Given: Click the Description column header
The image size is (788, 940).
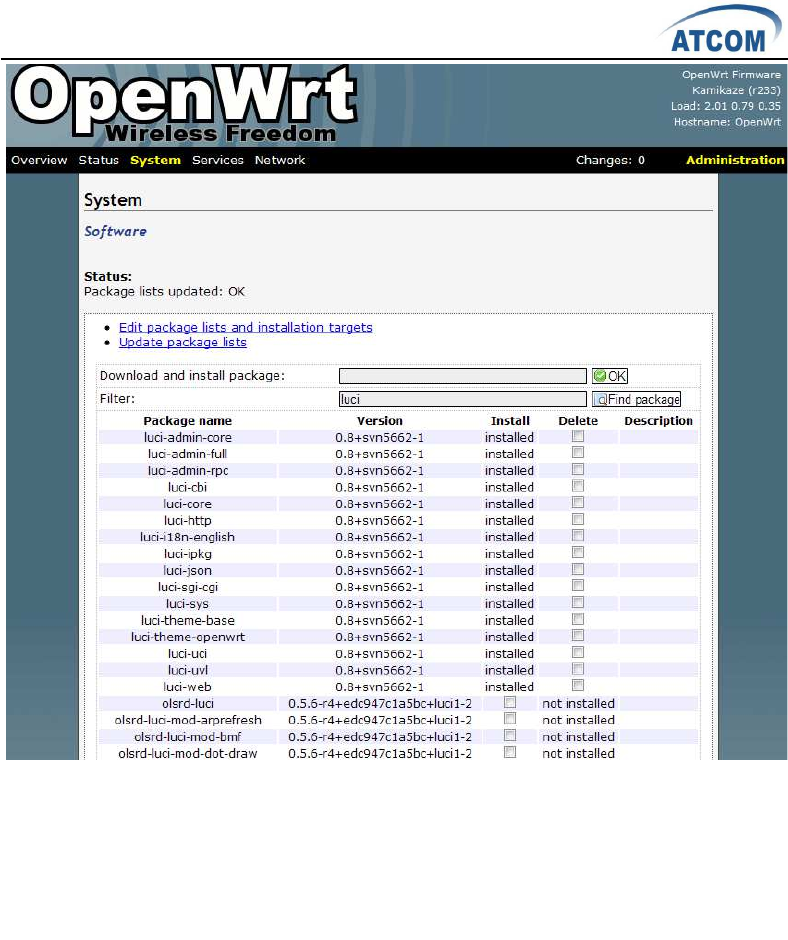Looking at the screenshot, I should (x=658, y=421).
